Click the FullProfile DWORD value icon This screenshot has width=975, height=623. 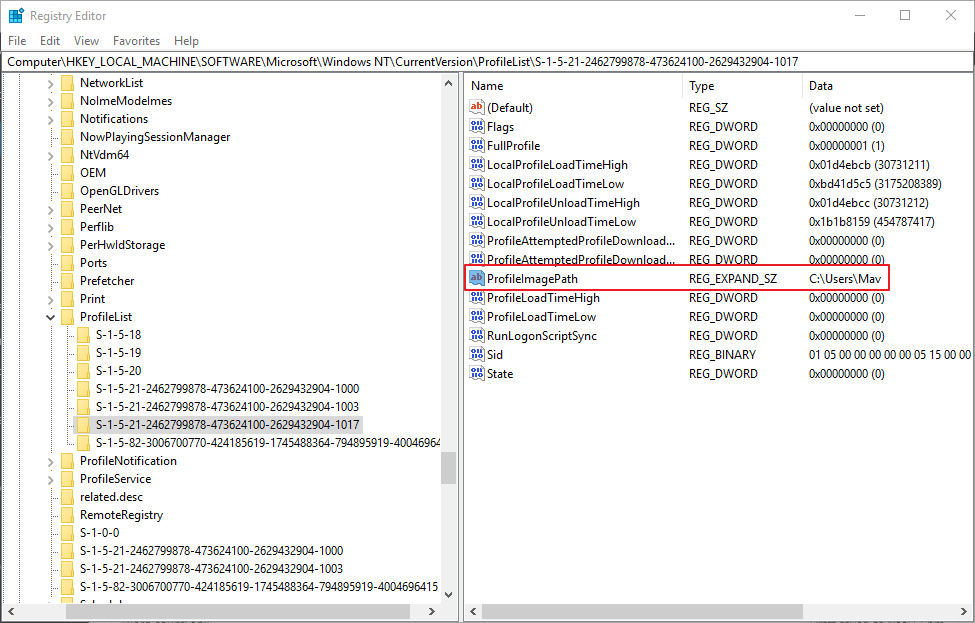(x=477, y=145)
